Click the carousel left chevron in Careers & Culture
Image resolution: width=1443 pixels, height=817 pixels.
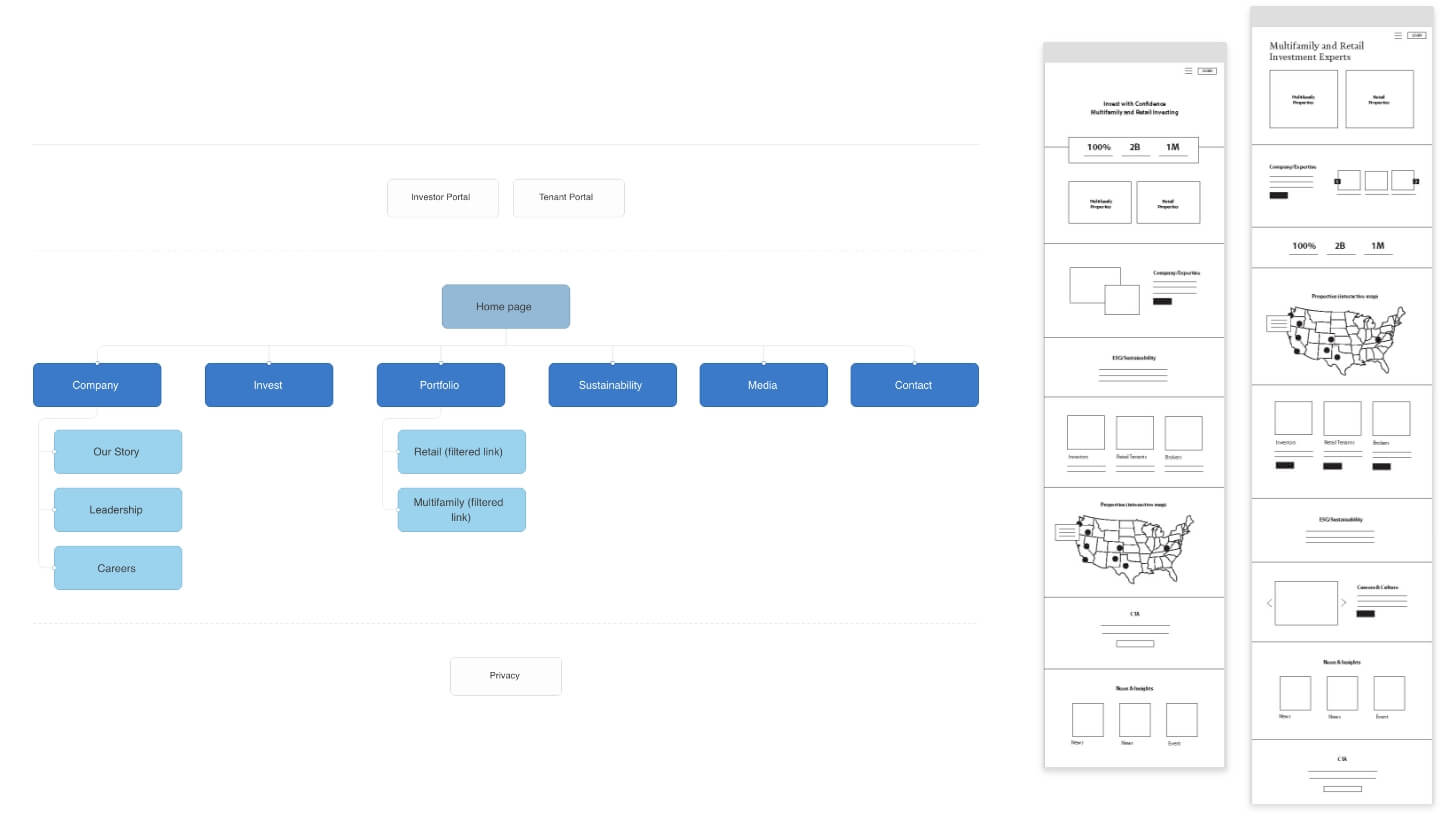click(x=1269, y=603)
